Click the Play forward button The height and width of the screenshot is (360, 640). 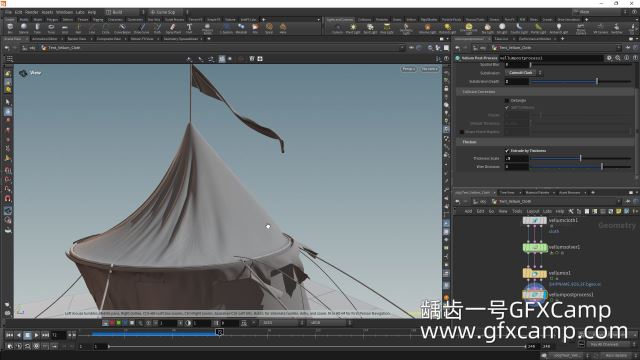36,335
